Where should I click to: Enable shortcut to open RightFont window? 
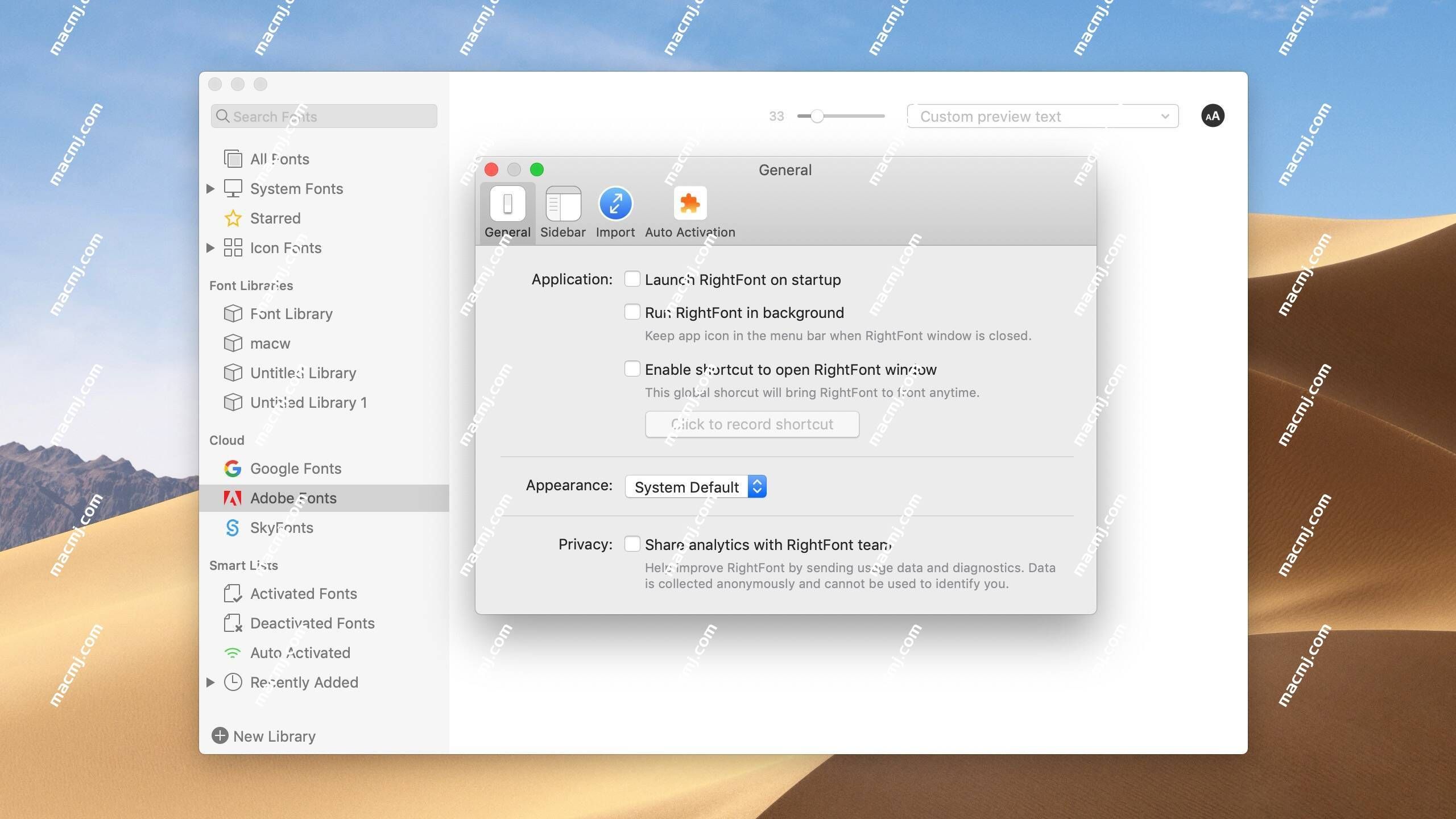point(631,369)
